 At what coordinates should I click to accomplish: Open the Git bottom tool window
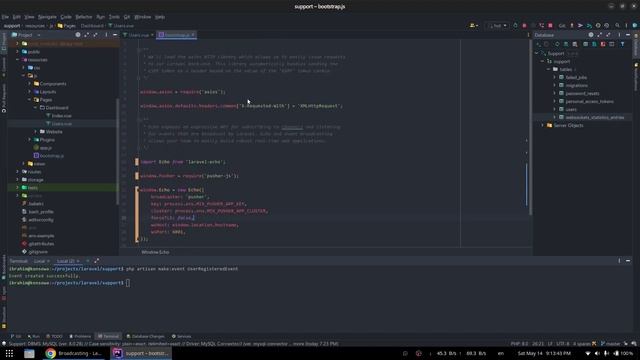click(x=16, y=336)
